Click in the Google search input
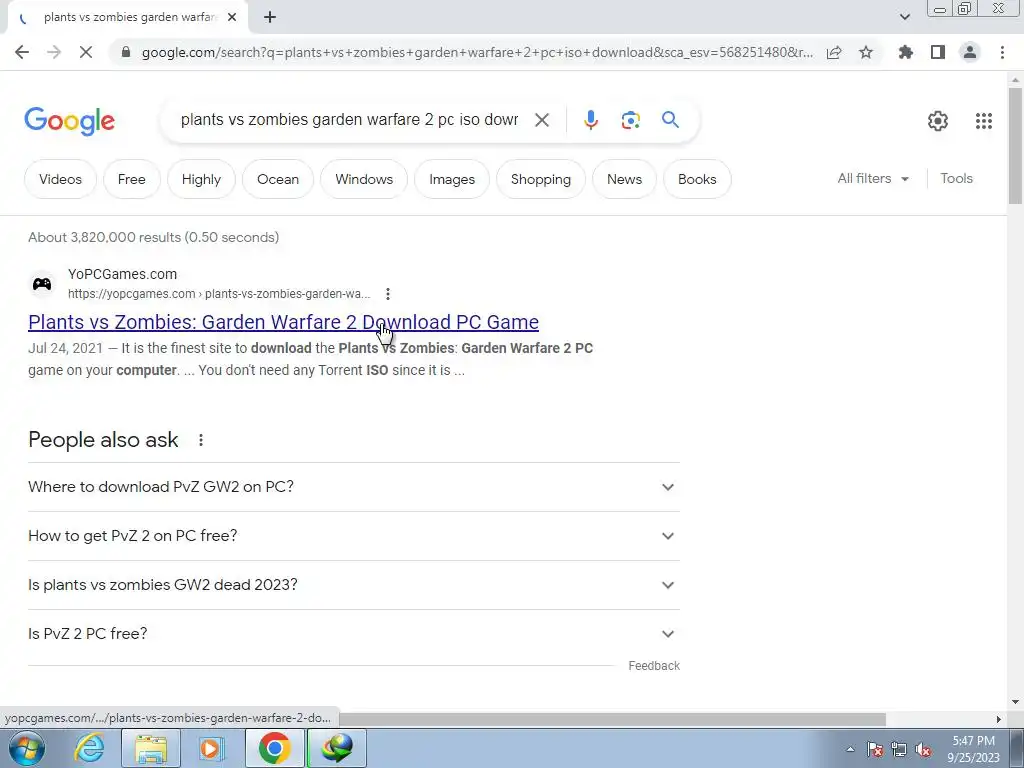The image size is (1024, 768). pyautogui.click(x=349, y=120)
